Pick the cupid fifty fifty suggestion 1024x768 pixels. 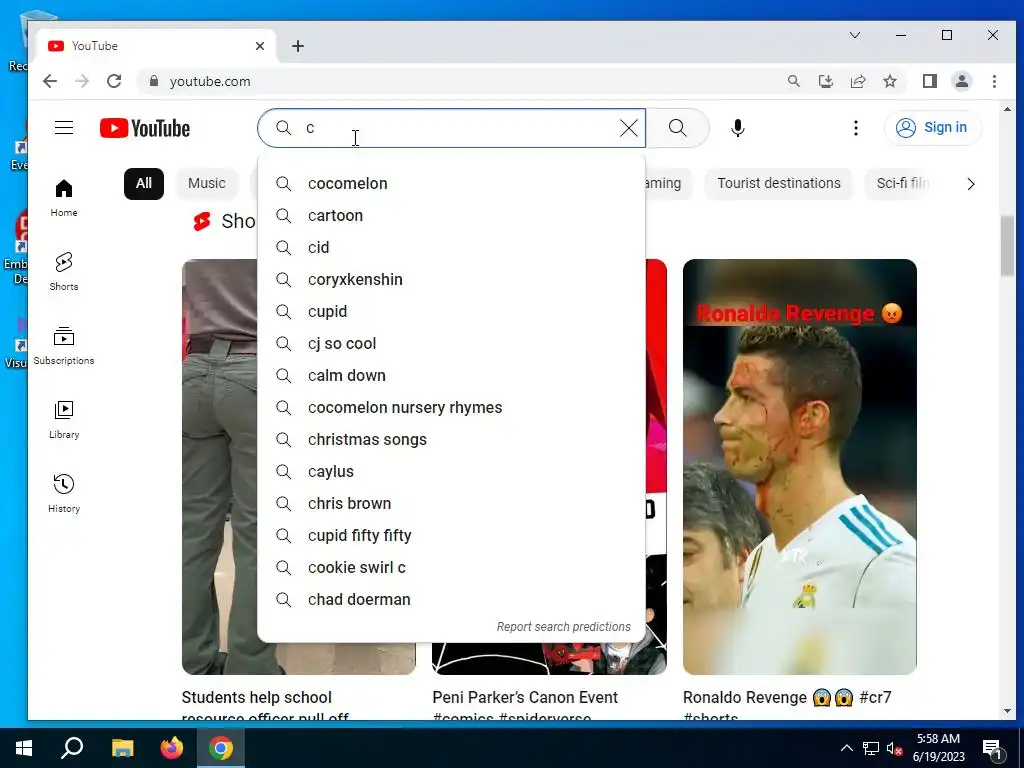coord(451,536)
